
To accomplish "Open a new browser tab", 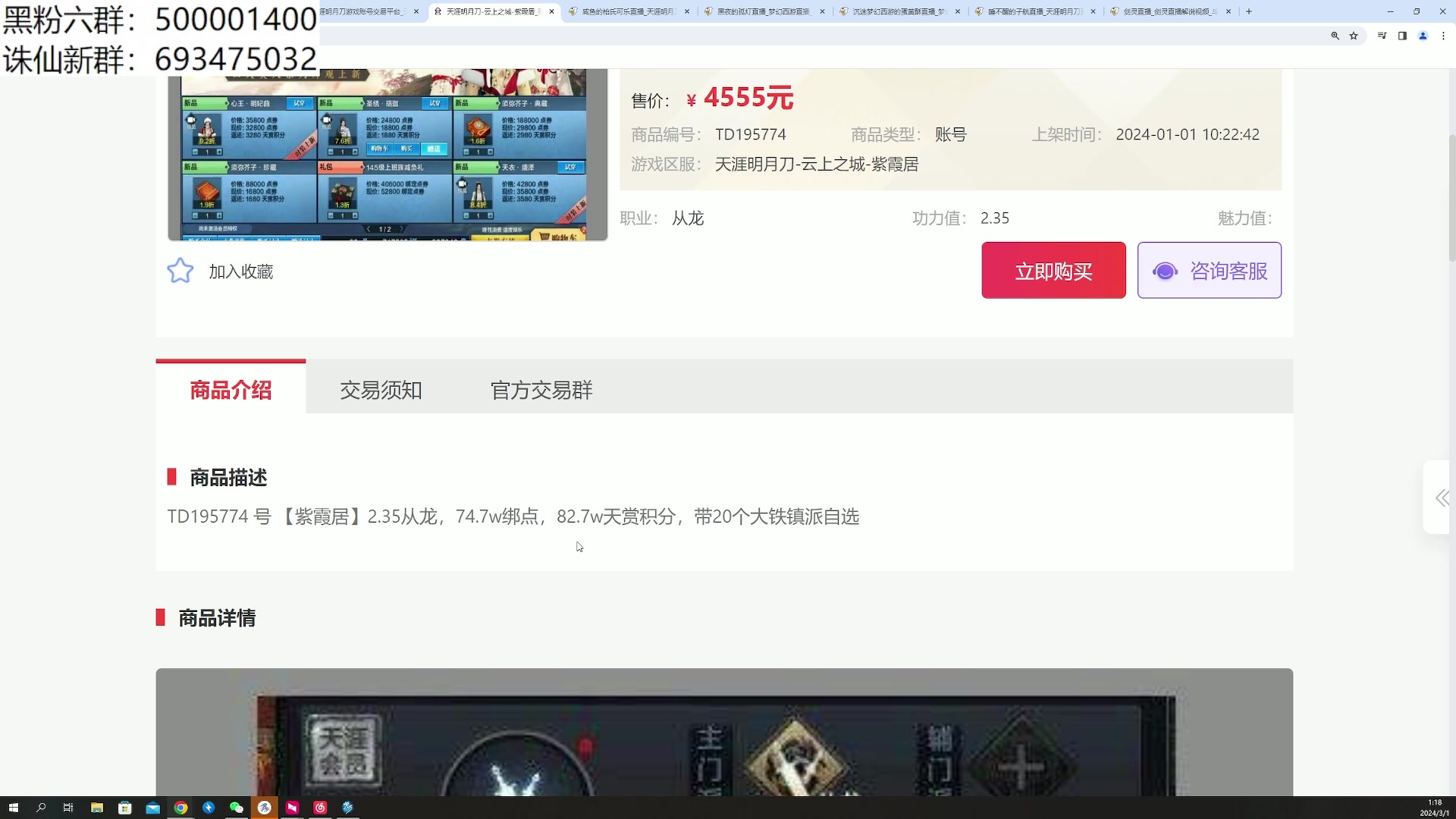I will [x=1249, y=11].
